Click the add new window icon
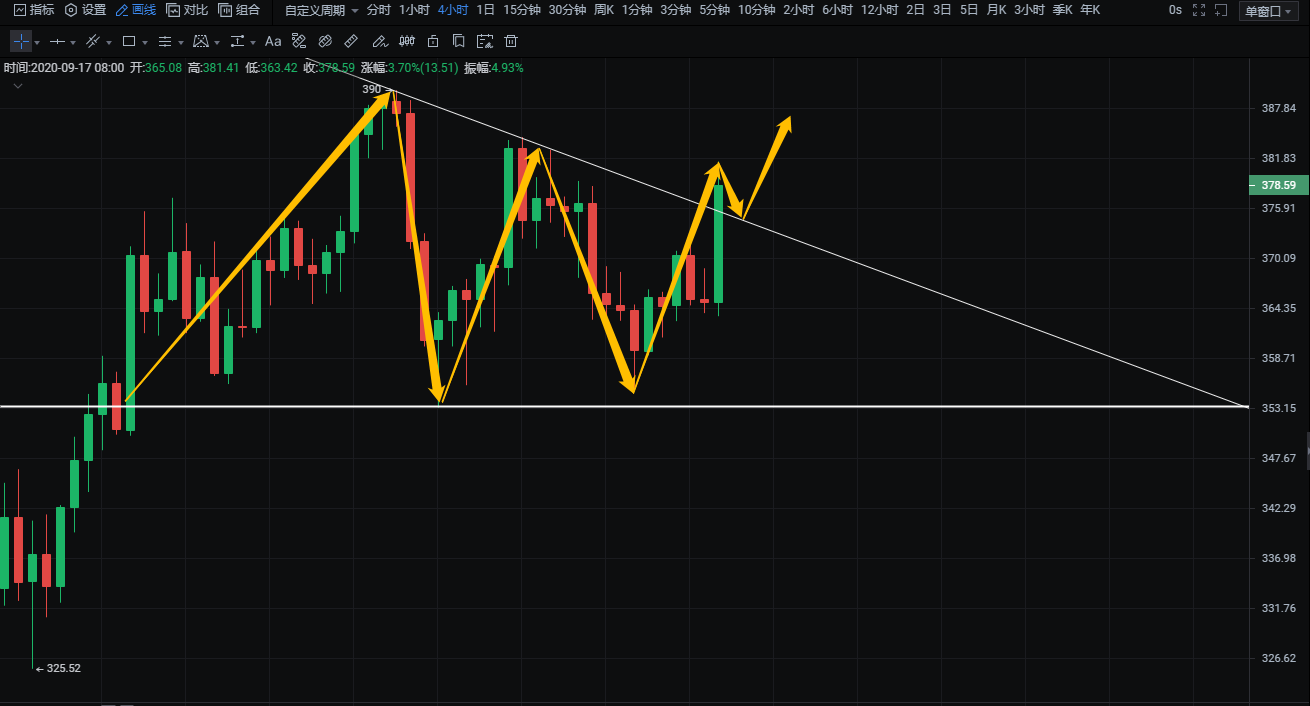1310x706 pixels. click(x=1221, y=10)
